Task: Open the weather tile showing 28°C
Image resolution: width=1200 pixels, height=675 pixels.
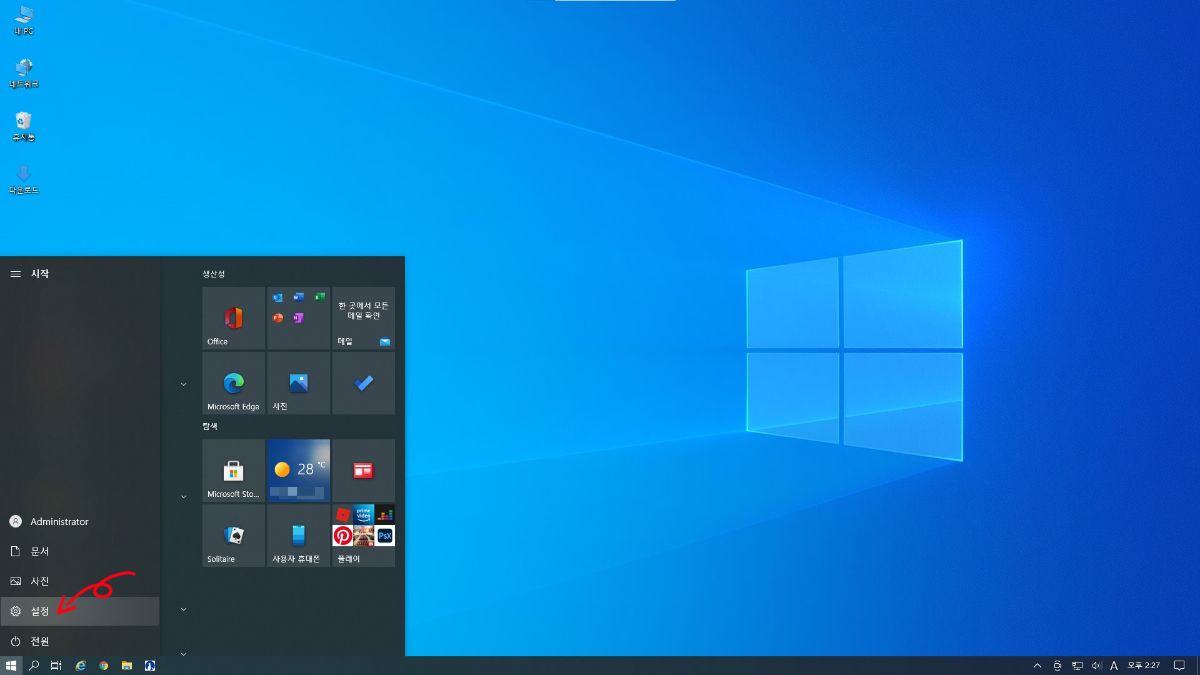Action: point(298,470)
